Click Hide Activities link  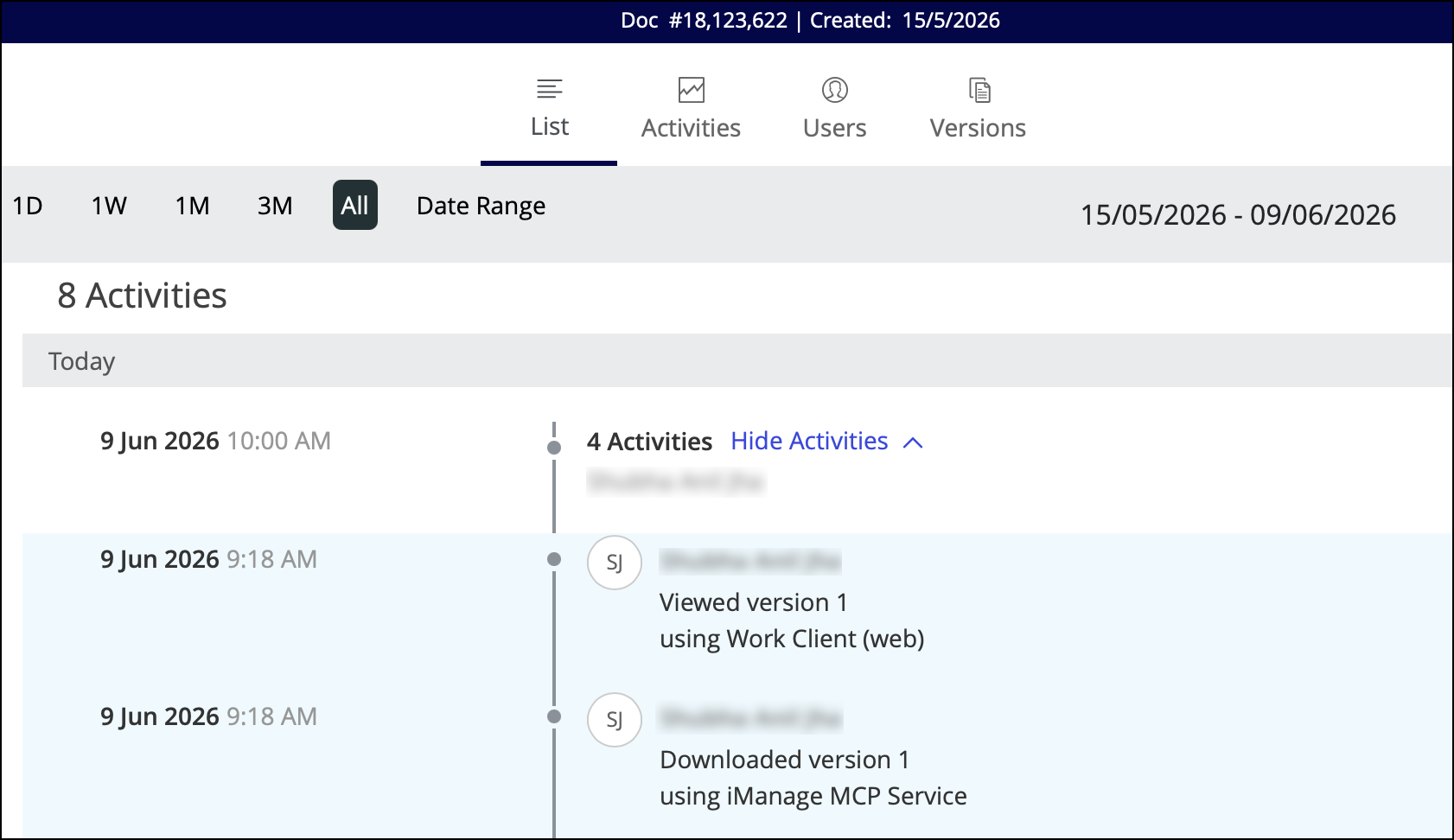809,441
